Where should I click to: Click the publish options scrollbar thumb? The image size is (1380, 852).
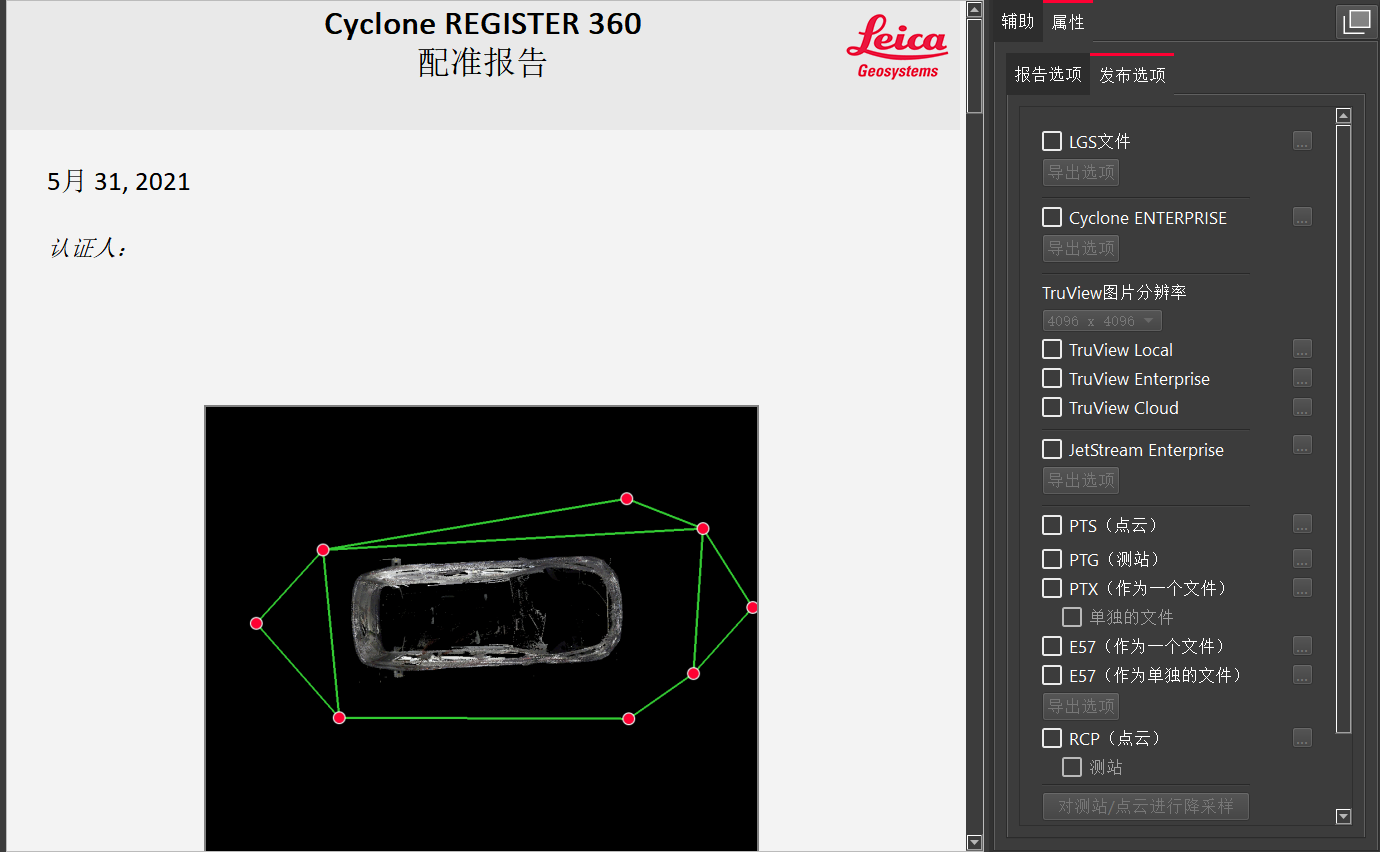1344,429
